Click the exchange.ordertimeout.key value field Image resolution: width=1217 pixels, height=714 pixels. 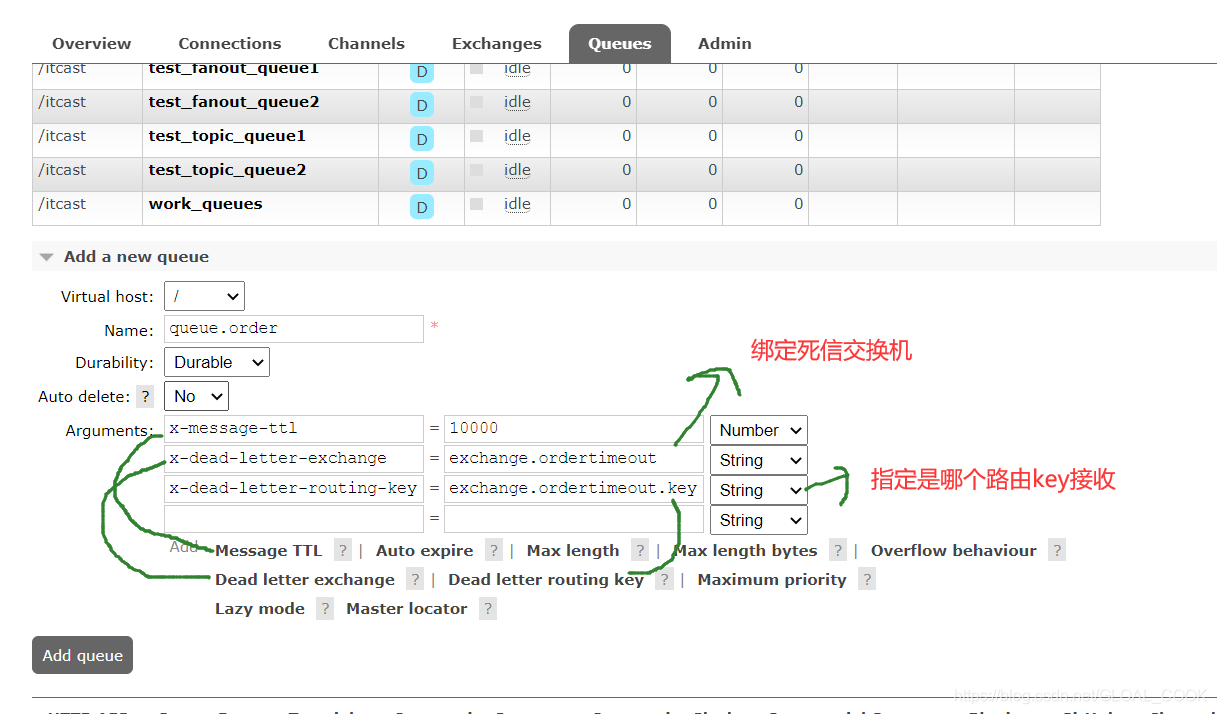tap(574, 489)
